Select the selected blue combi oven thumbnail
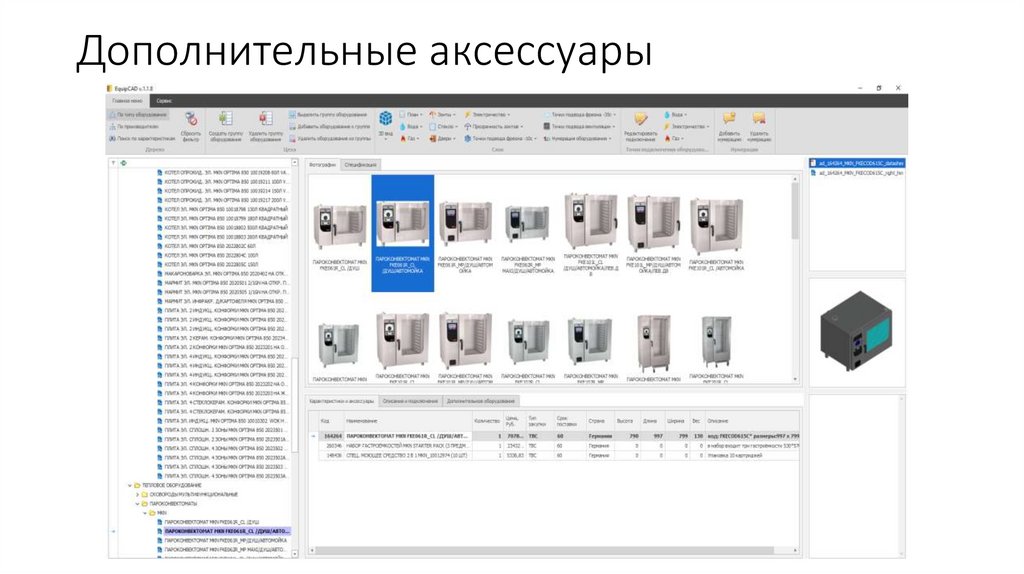The image size is (1024, 574). (402, 233)
